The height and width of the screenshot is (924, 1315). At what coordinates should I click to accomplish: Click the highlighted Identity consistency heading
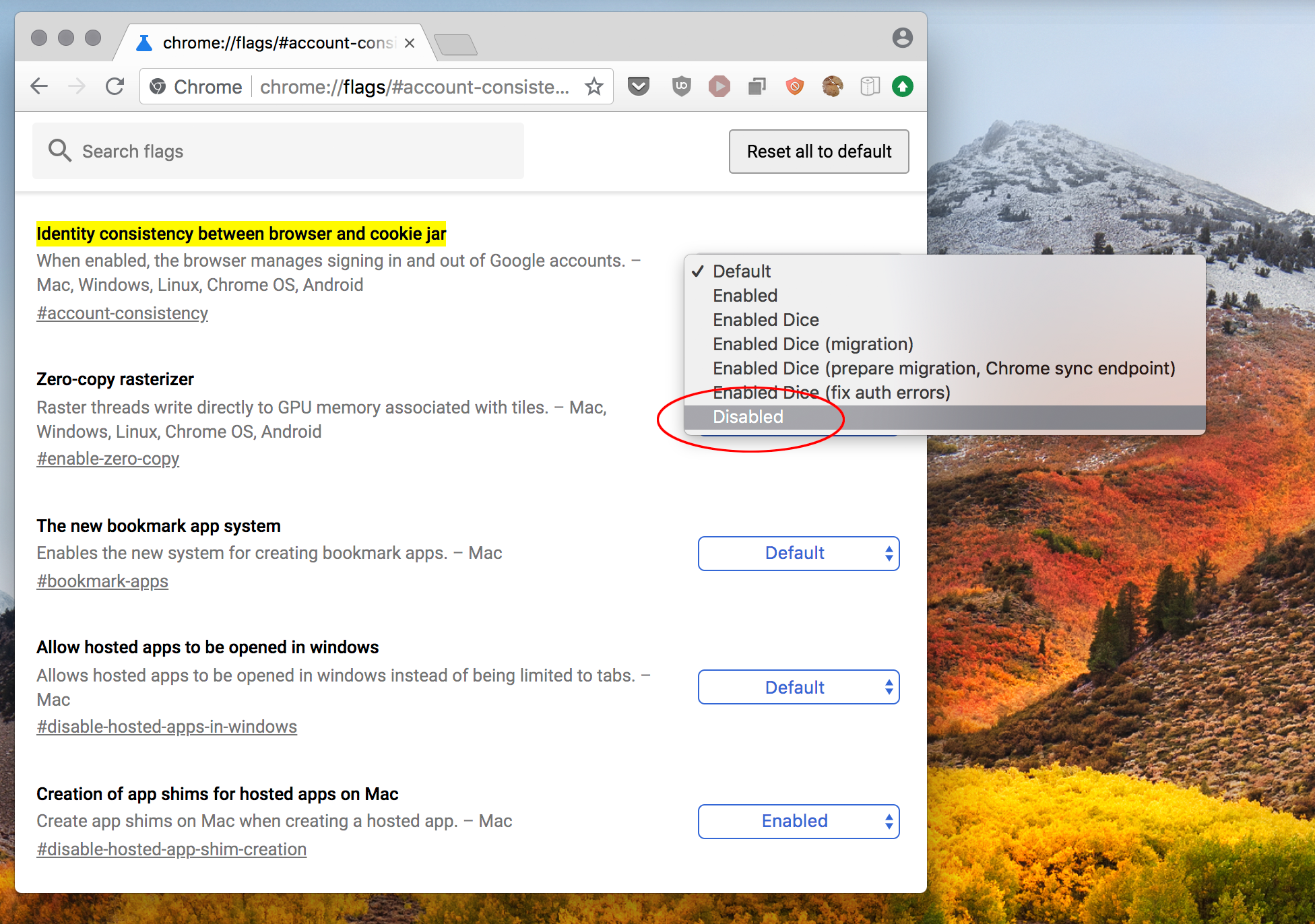pyautogui.click(x=241, y=234)
